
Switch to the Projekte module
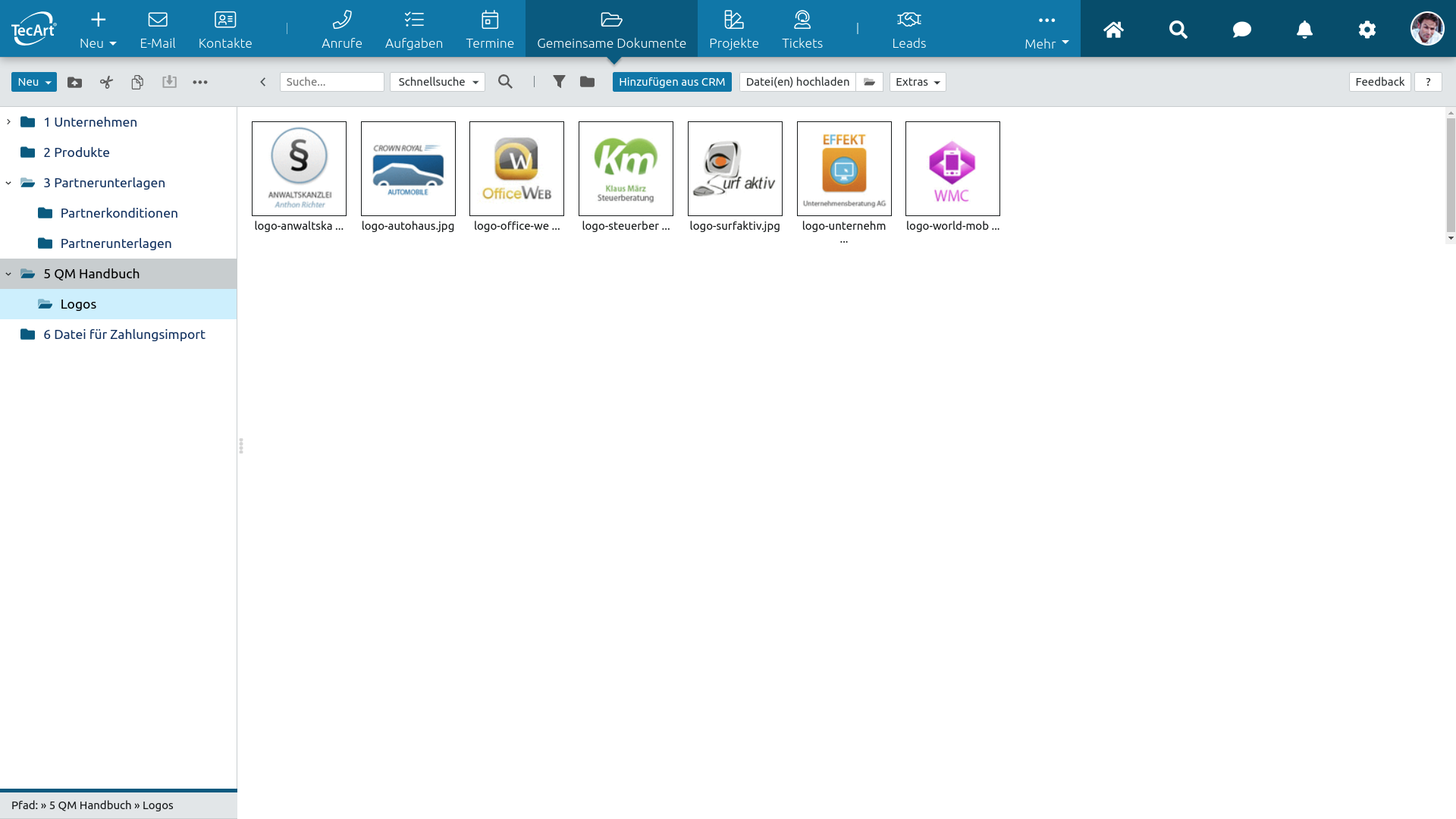[733, 30]
